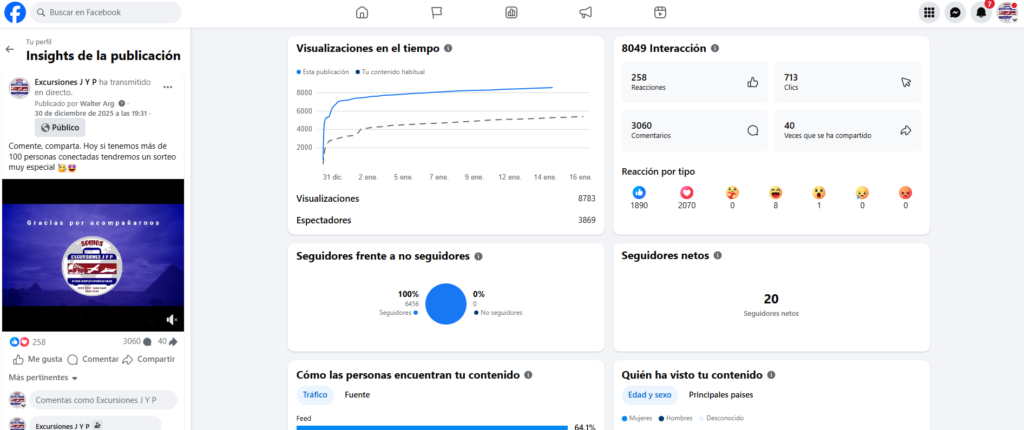The width and height of the screenshot is (1024, 430).
Task: Open the Pages flag icon
Action: coord(437,13)
